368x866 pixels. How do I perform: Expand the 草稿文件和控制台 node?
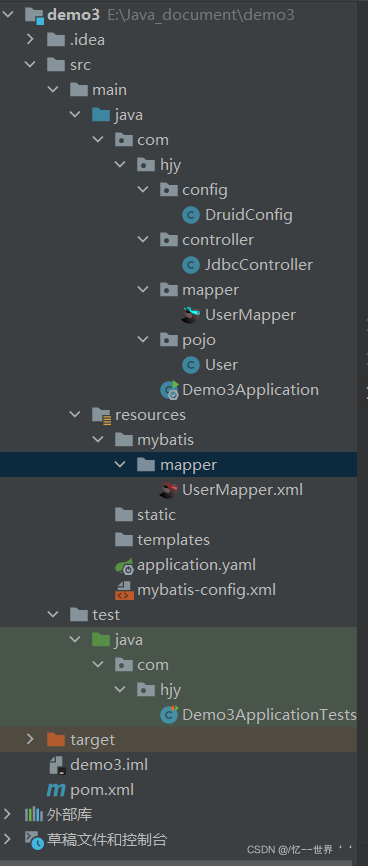pos(8,839)
